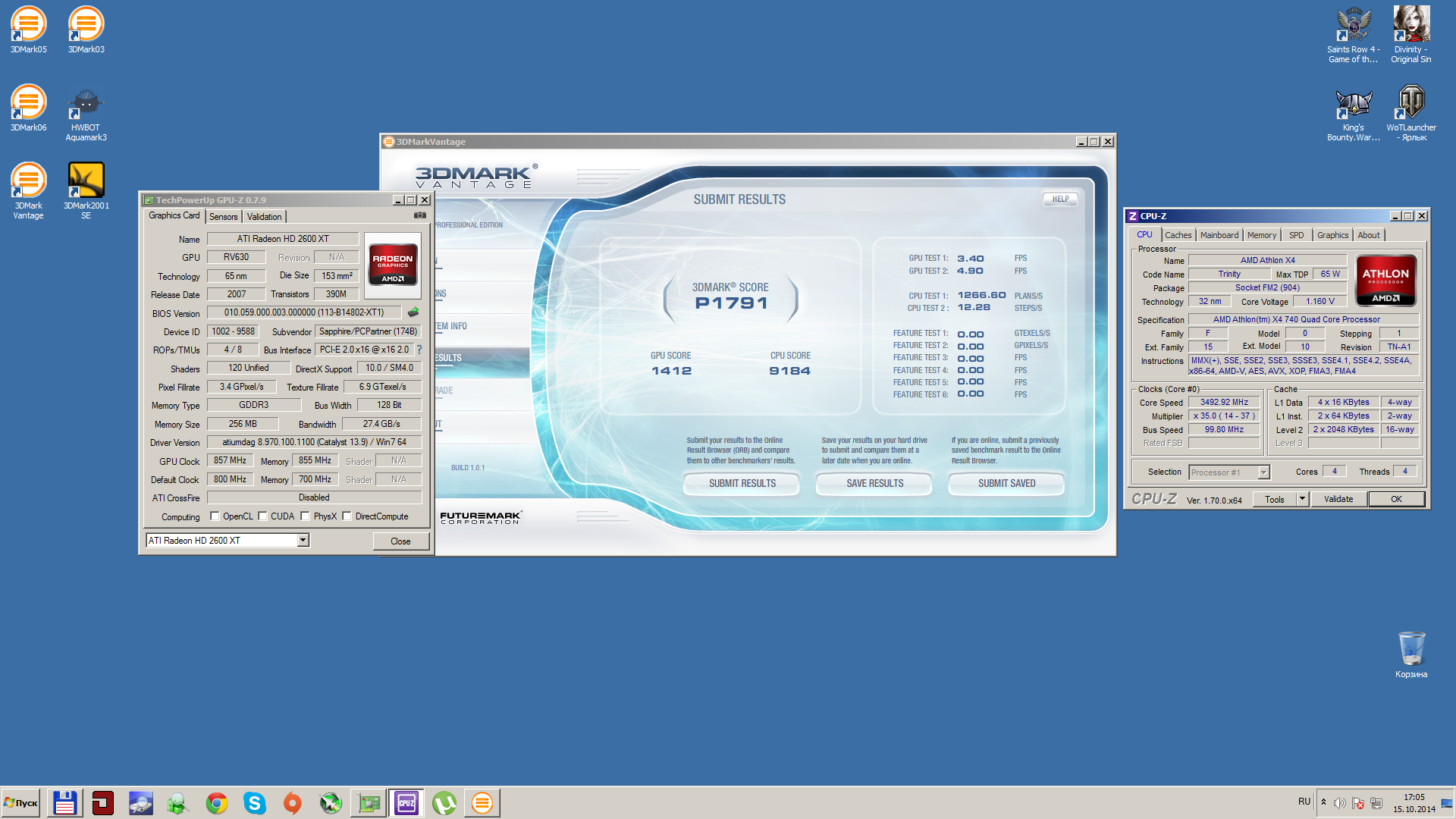Switch to 3DMark Vantage taskbar button
1456x819 pixels.
click(x=482, y=802)
